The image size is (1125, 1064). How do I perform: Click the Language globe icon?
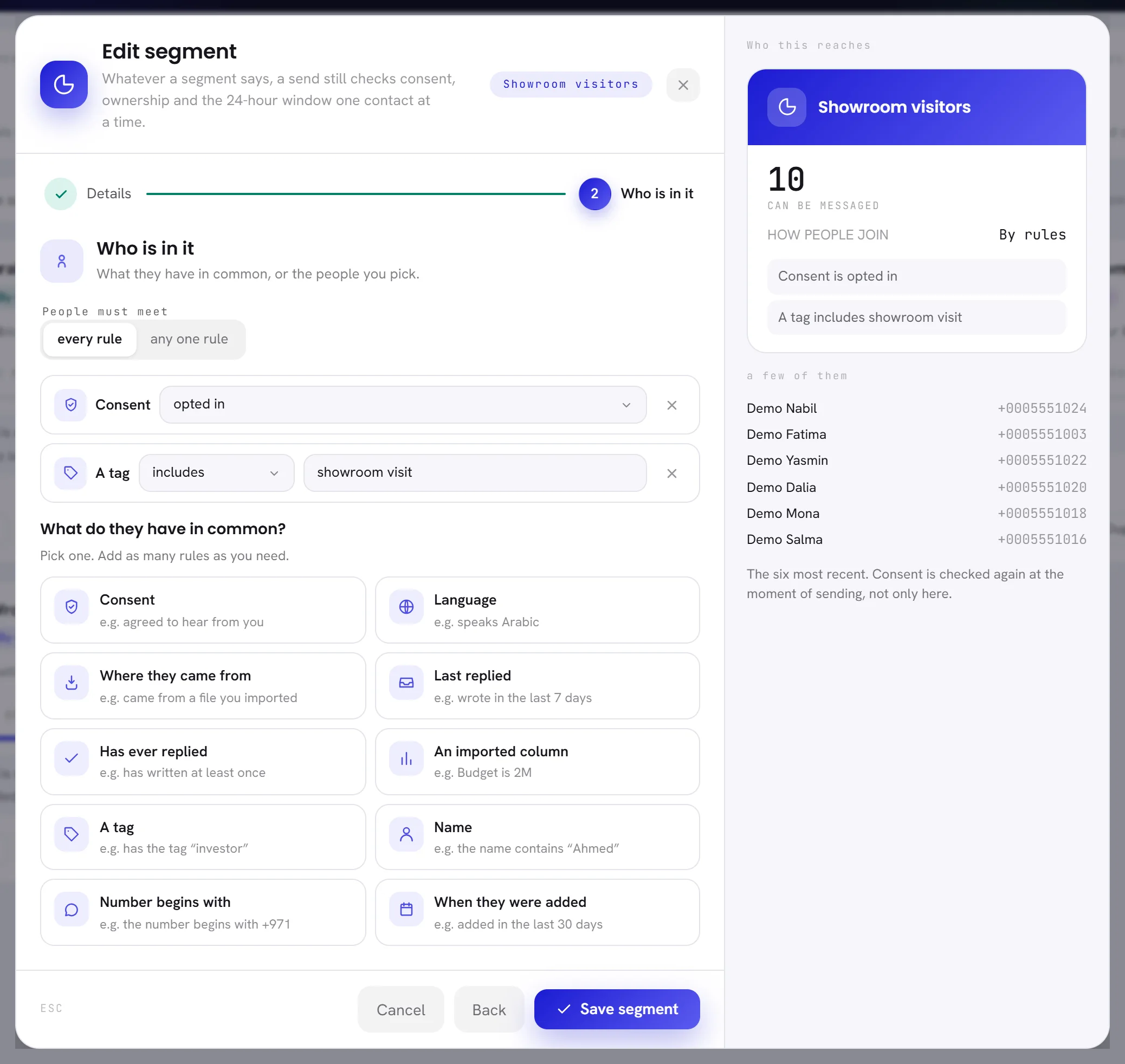406,607
